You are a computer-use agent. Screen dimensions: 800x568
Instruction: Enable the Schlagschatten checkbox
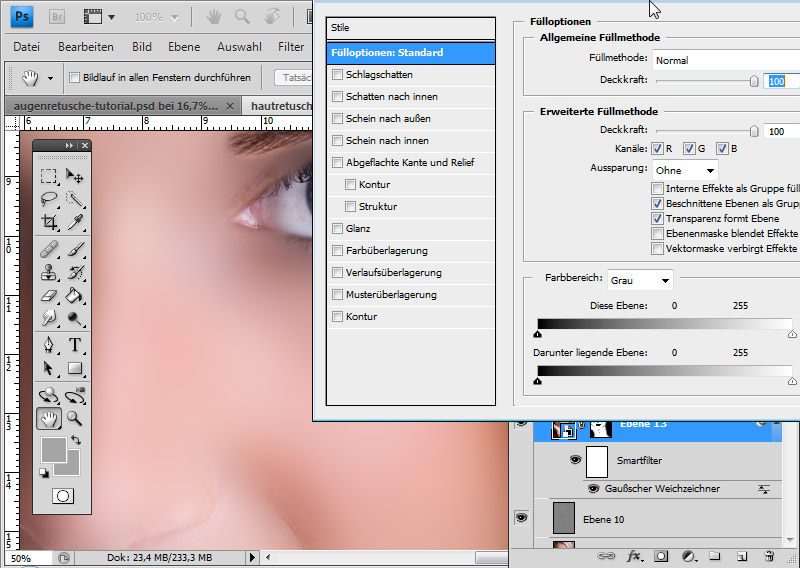coord(338,75)
